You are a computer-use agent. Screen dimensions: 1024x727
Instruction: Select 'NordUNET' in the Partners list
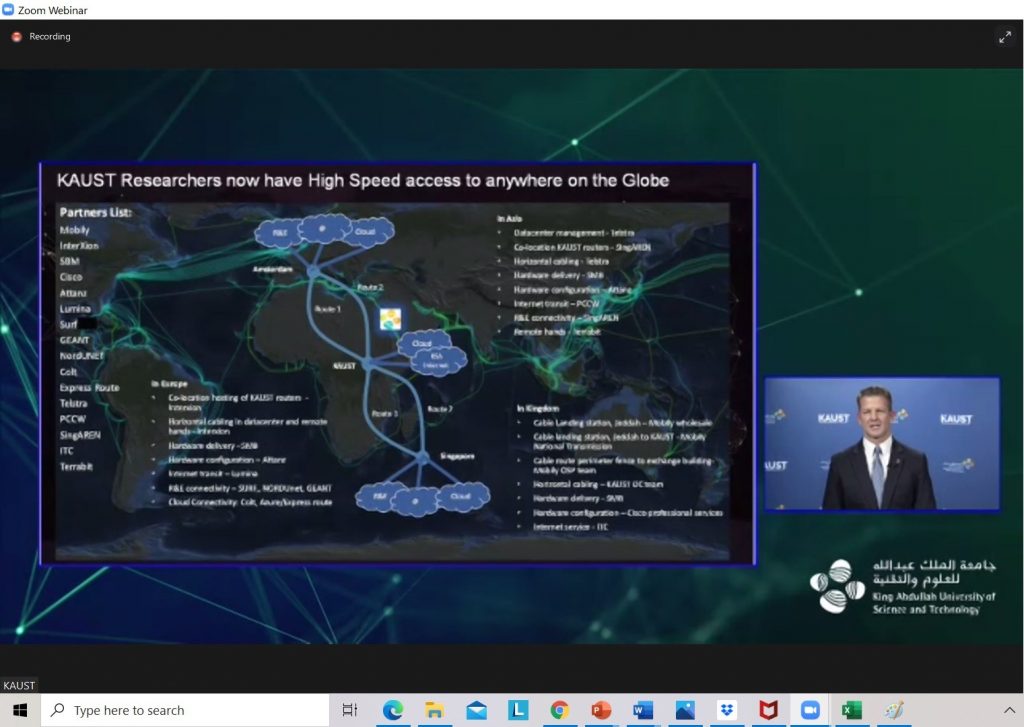click(82, 356)
